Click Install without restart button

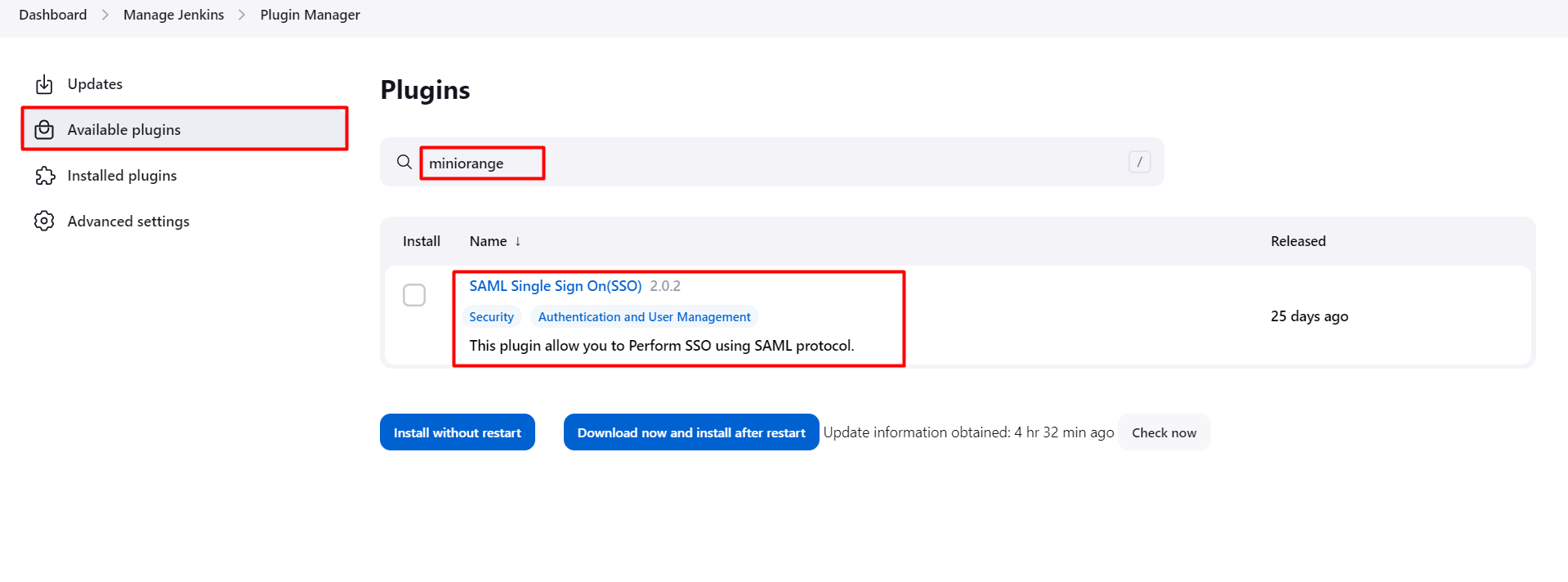(458, 432)
